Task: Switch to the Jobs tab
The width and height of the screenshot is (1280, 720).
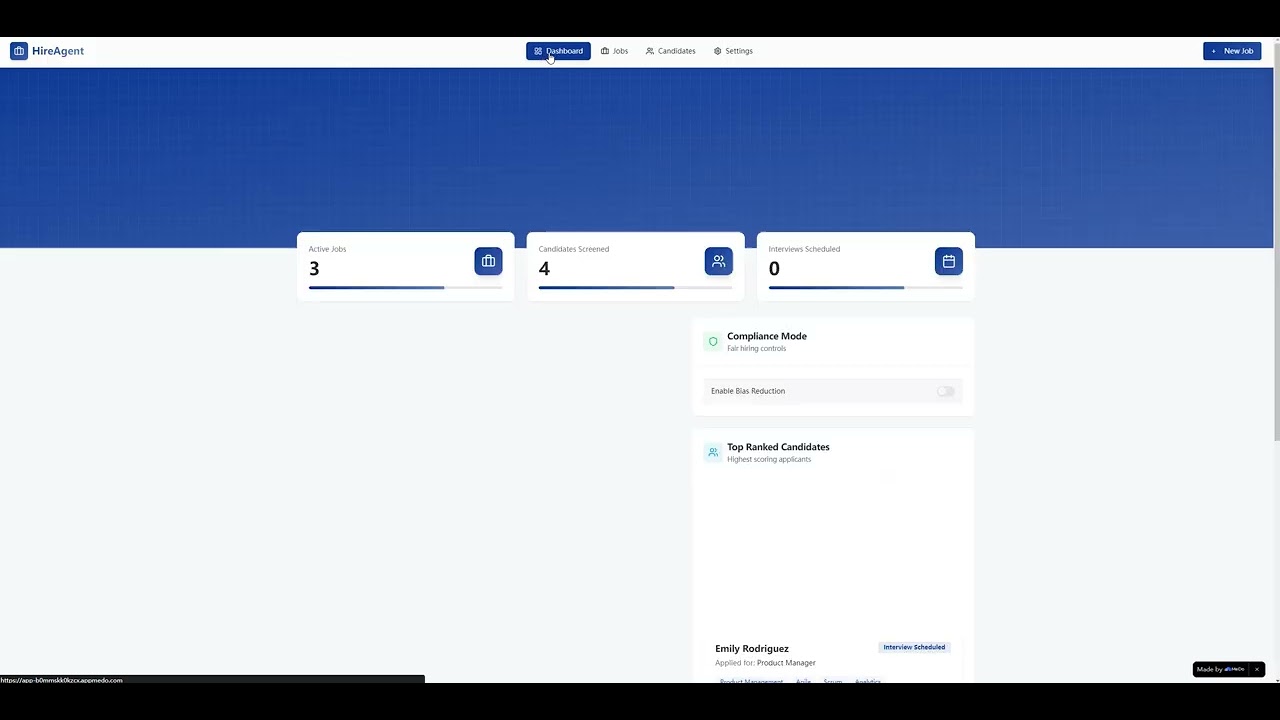Action: coord(614,51)
